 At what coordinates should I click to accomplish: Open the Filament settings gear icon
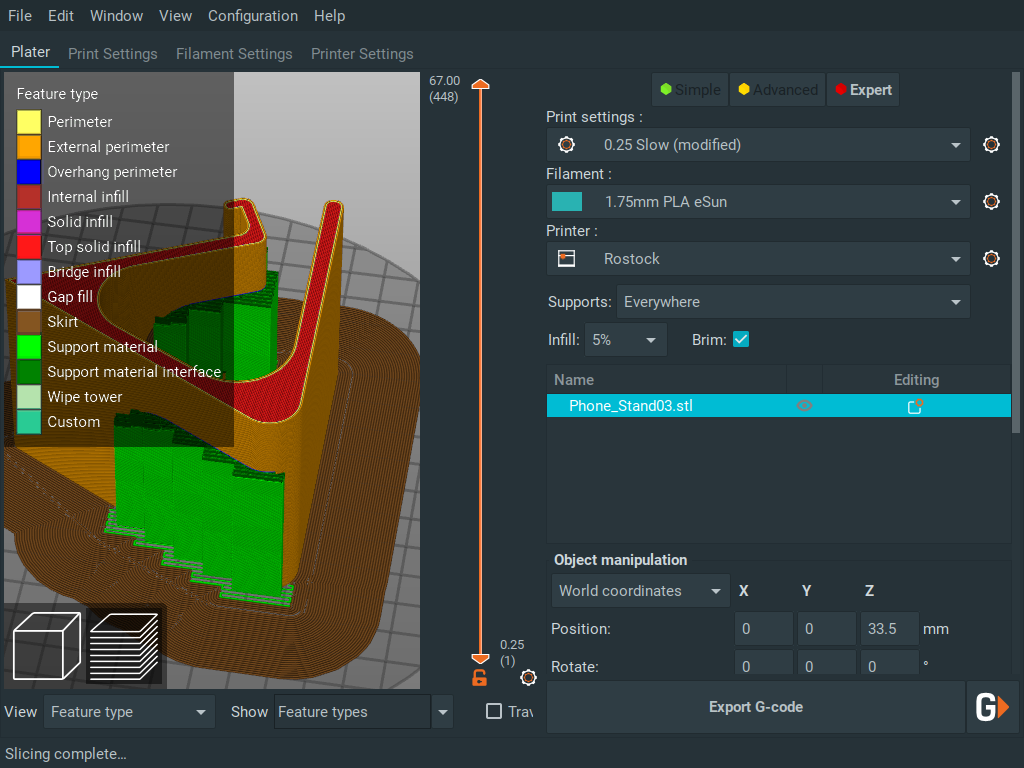(991, 201)
